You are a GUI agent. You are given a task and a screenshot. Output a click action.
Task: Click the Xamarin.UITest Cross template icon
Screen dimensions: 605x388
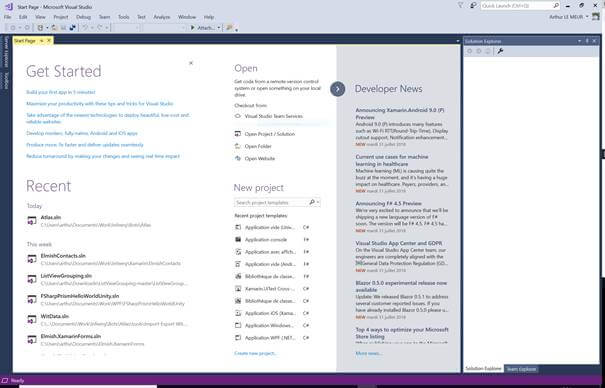[x=238, y=288]
